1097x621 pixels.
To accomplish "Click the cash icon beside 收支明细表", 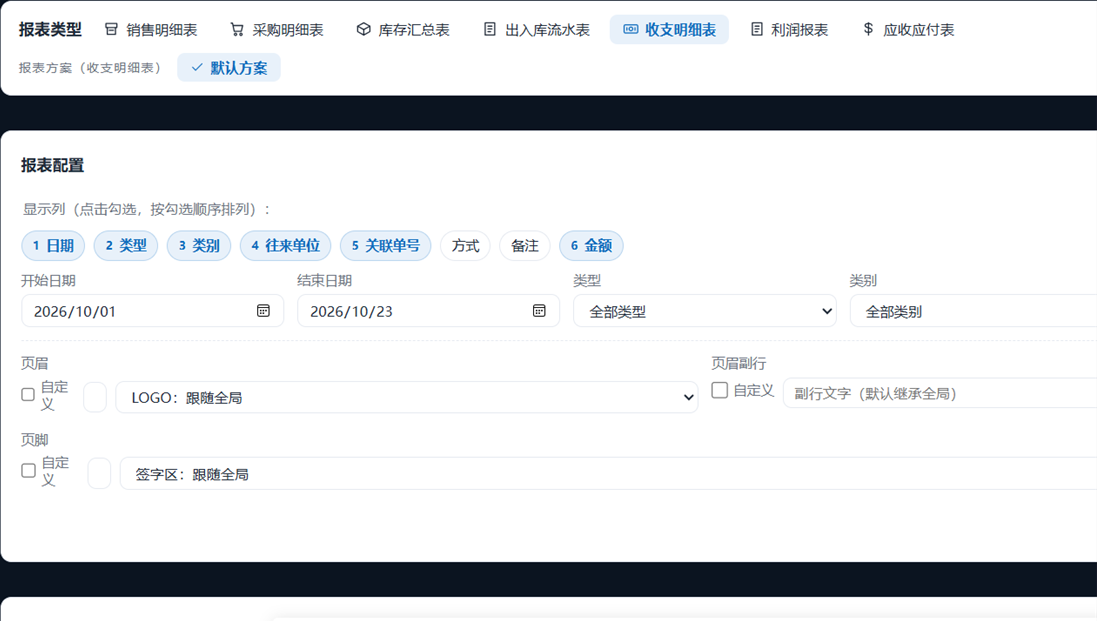I will [x=630, y=29].
